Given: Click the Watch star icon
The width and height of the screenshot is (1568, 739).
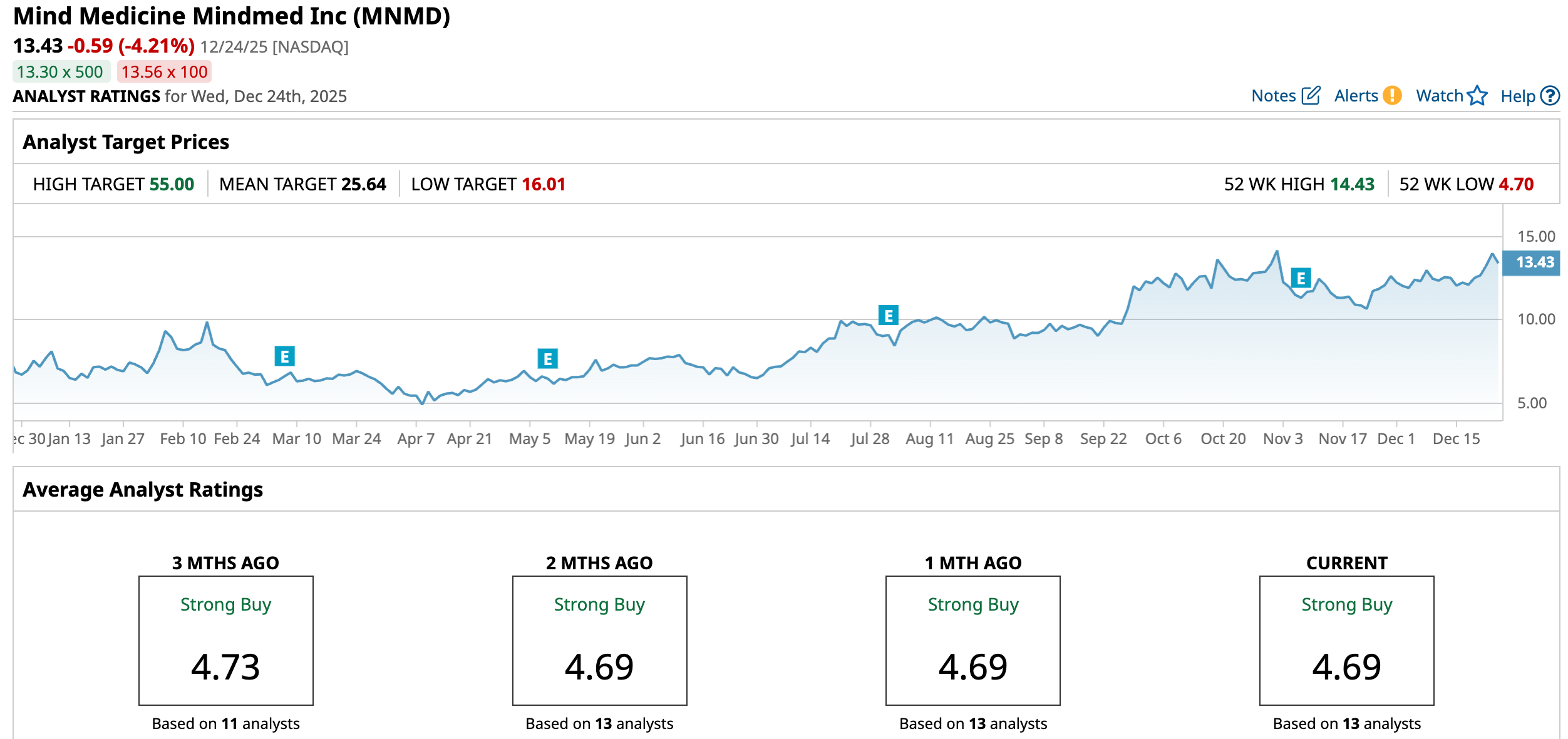Looking at the screenshot, I should [1477, 96].
